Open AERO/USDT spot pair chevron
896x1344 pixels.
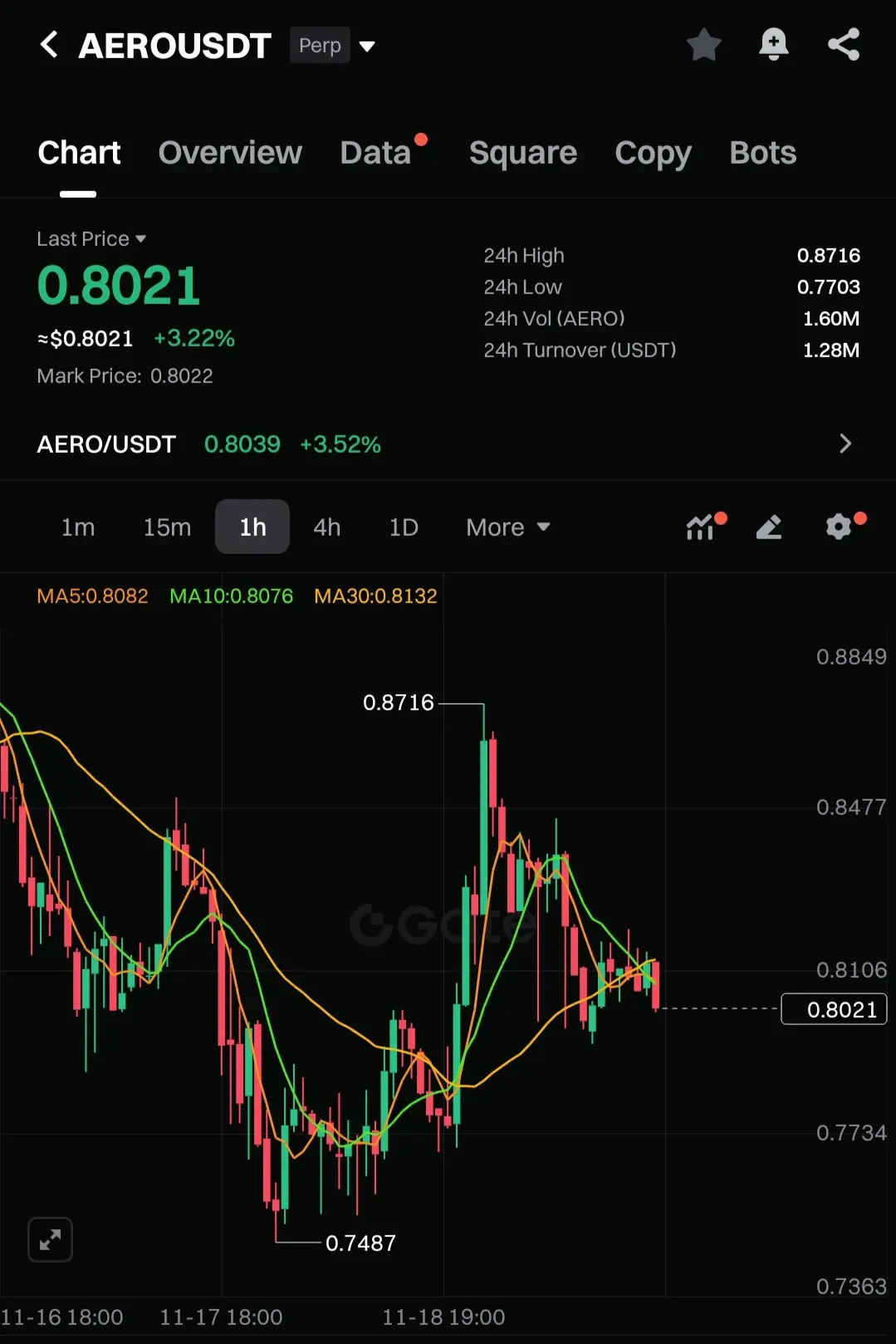(x=845, y=444)
